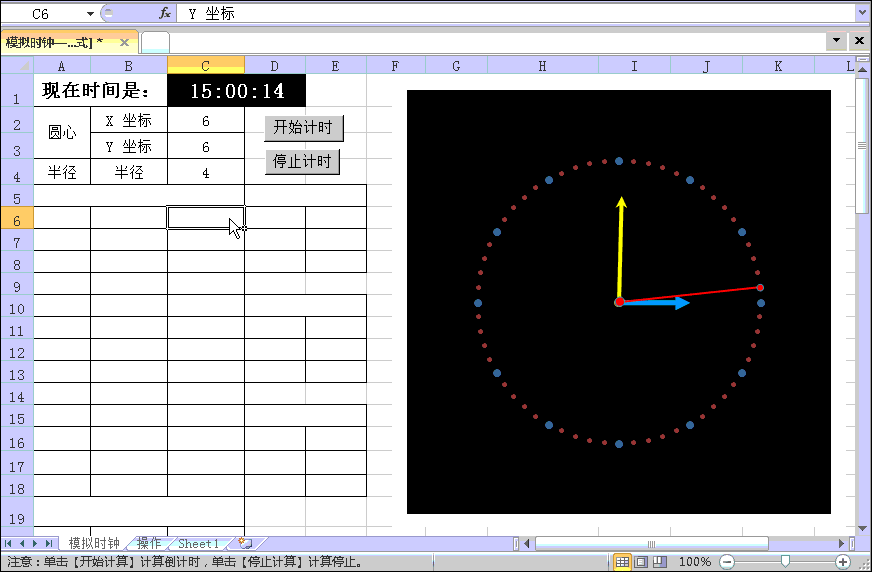Switch to Page Layout view icon
872x572 pixels.
pyautogui.click(x=641, y=561)
